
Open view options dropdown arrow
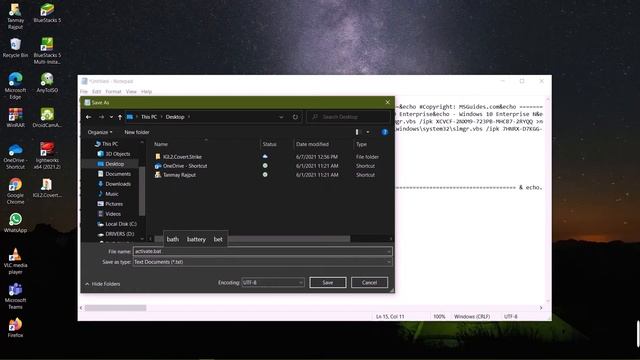coord(368,132)
